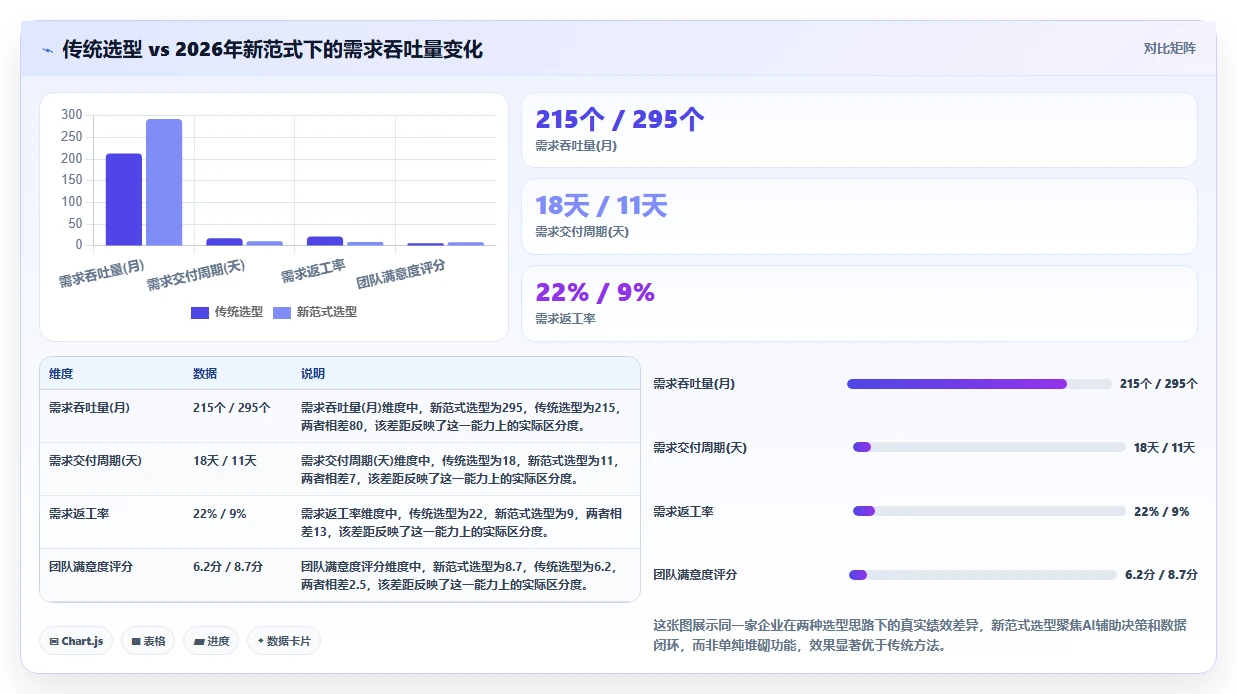Click the Chart.js tag chip
The image size is (1237, 694).
[76, 641]
